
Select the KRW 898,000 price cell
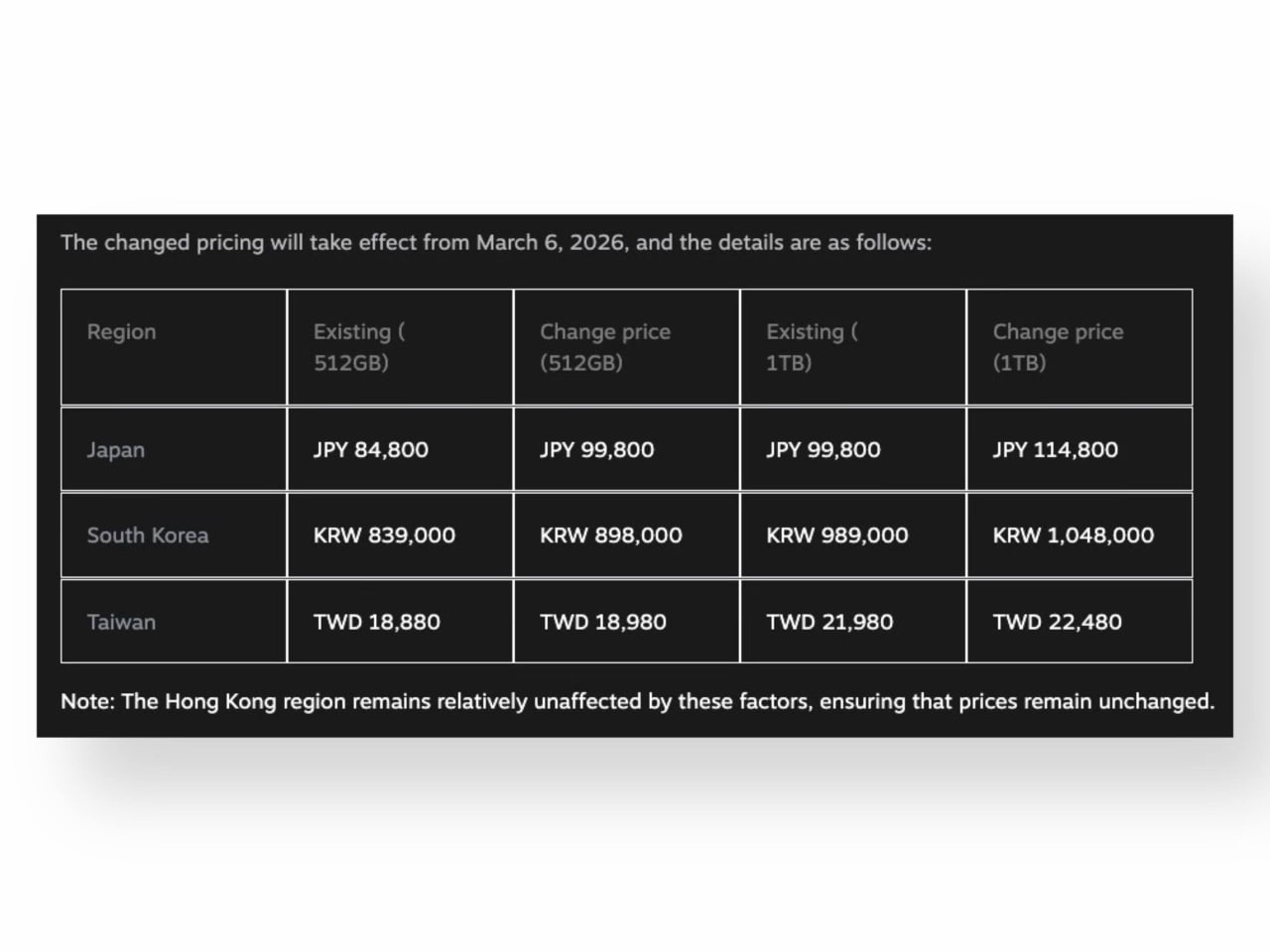coord(610,535)
